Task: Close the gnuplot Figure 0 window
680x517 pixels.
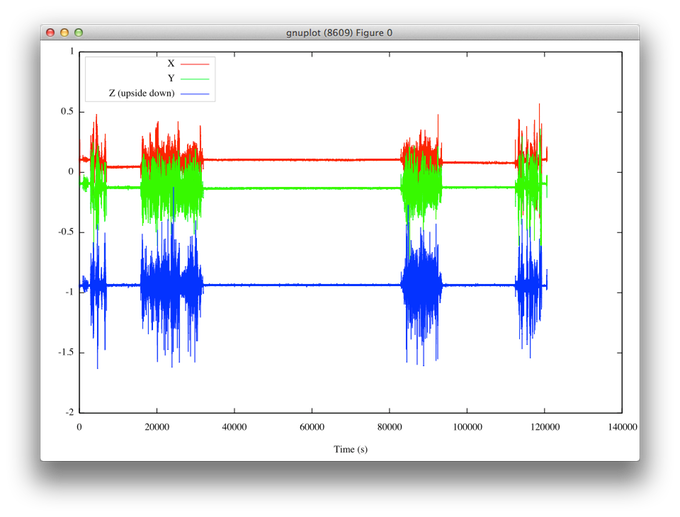Action: click(x=50, y=32)
